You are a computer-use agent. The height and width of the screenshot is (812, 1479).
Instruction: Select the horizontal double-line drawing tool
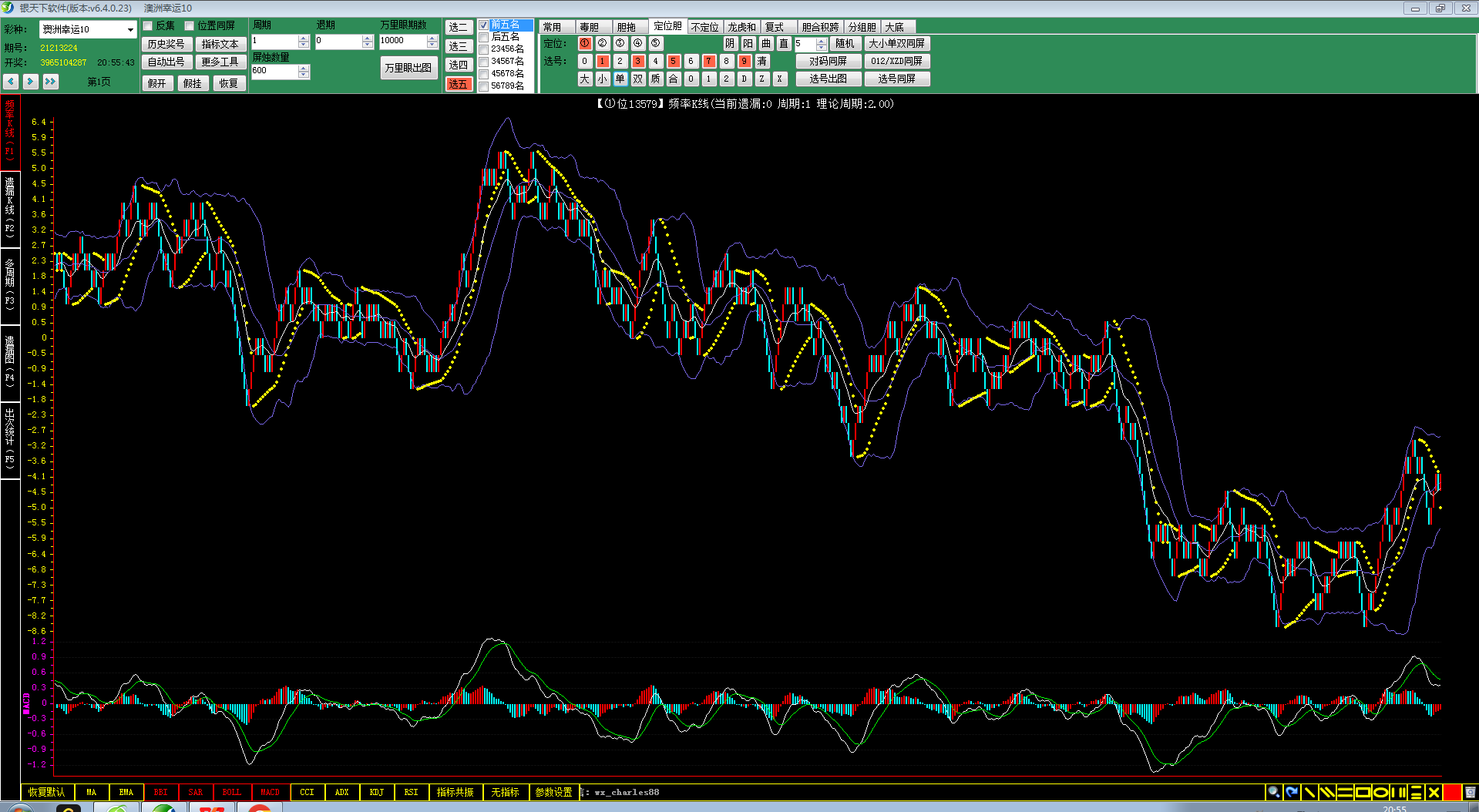tap(1345, 792)
